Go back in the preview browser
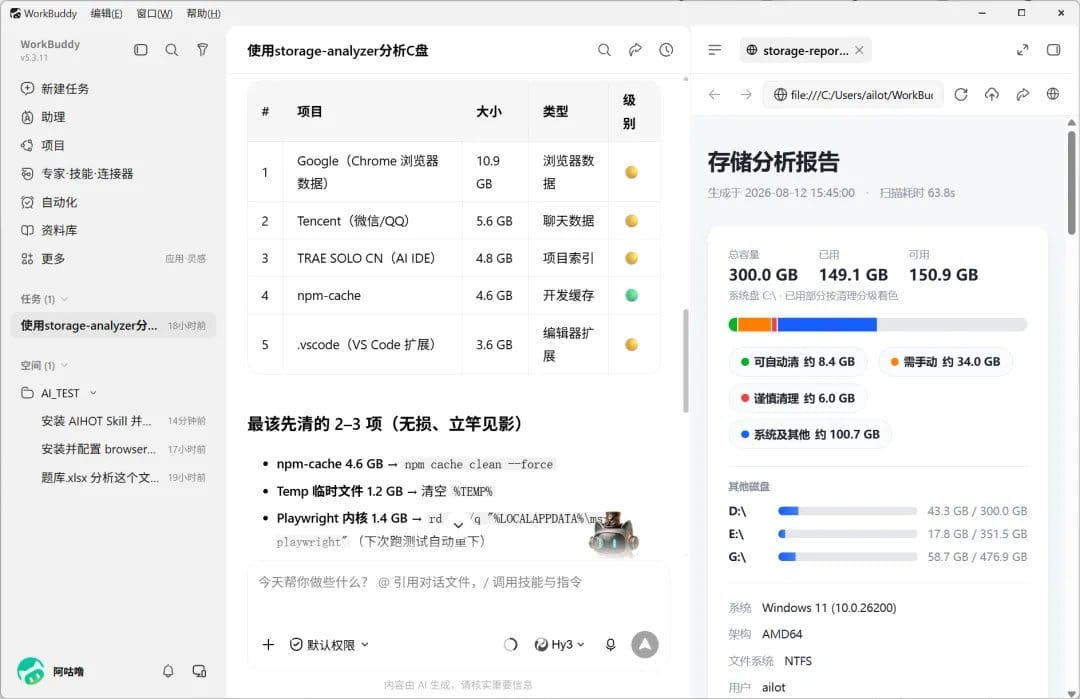 point(714,94)
